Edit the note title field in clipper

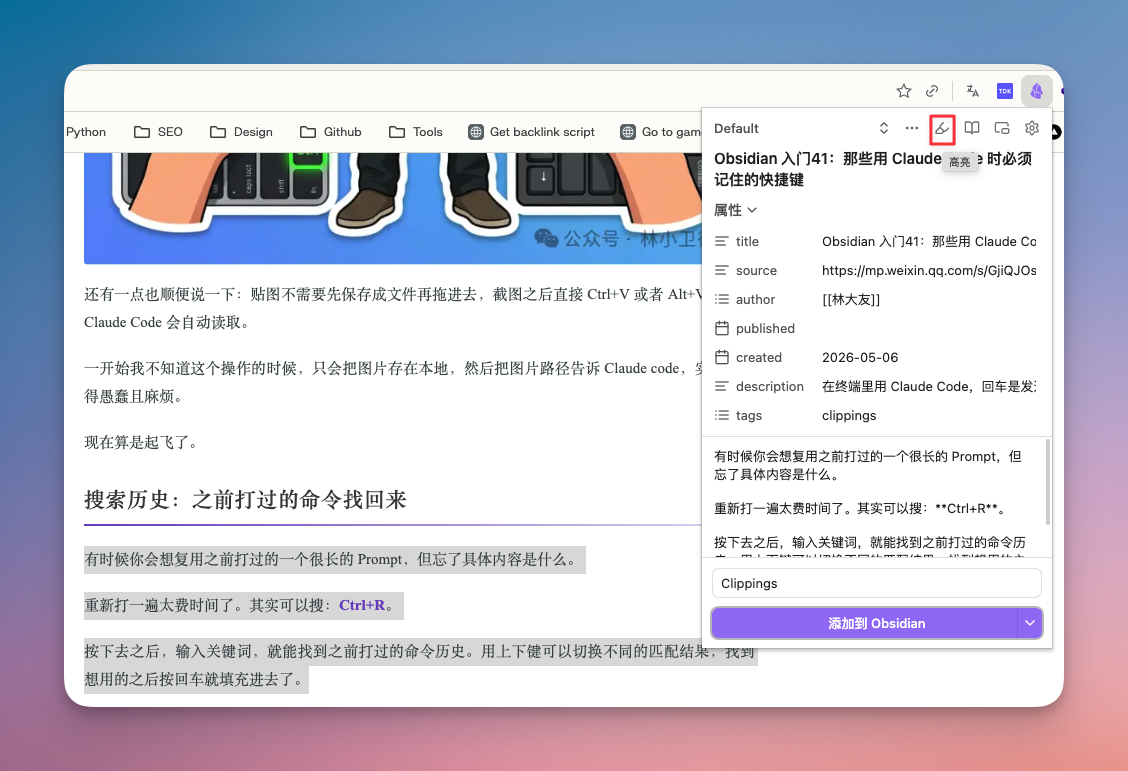coord(873,169)
